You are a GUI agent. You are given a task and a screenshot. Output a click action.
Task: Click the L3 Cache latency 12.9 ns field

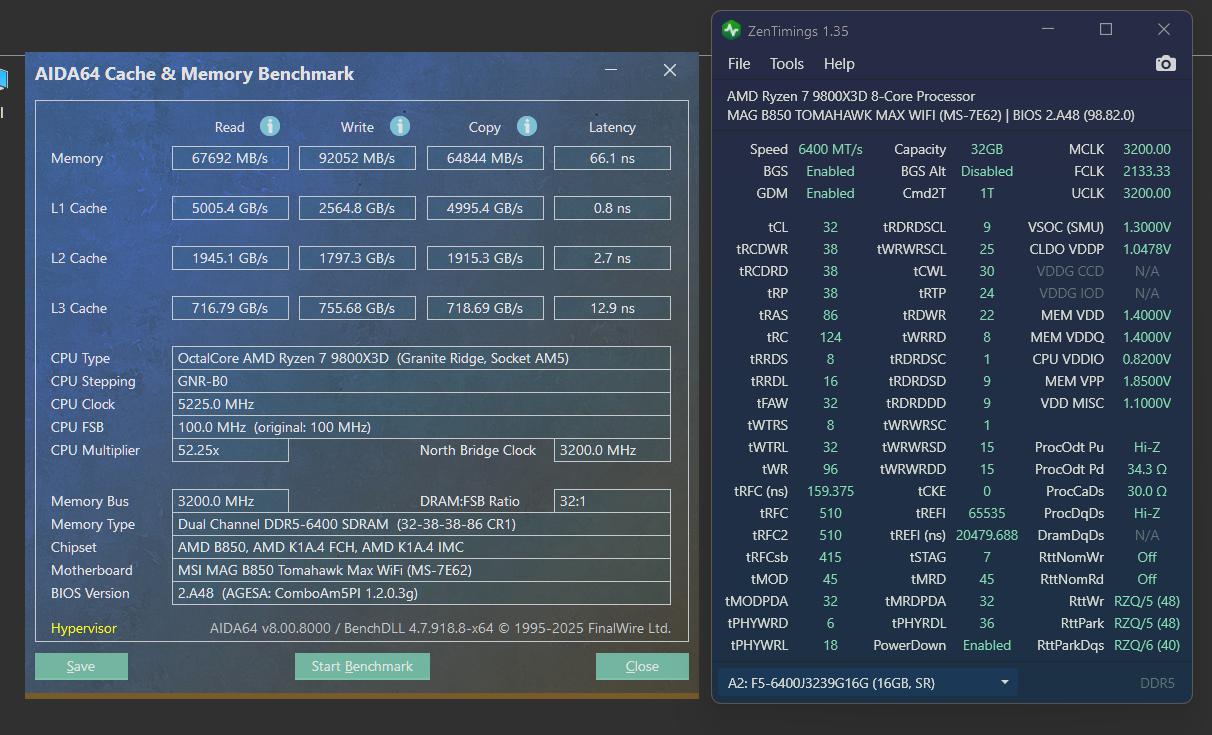pos(612,308)
